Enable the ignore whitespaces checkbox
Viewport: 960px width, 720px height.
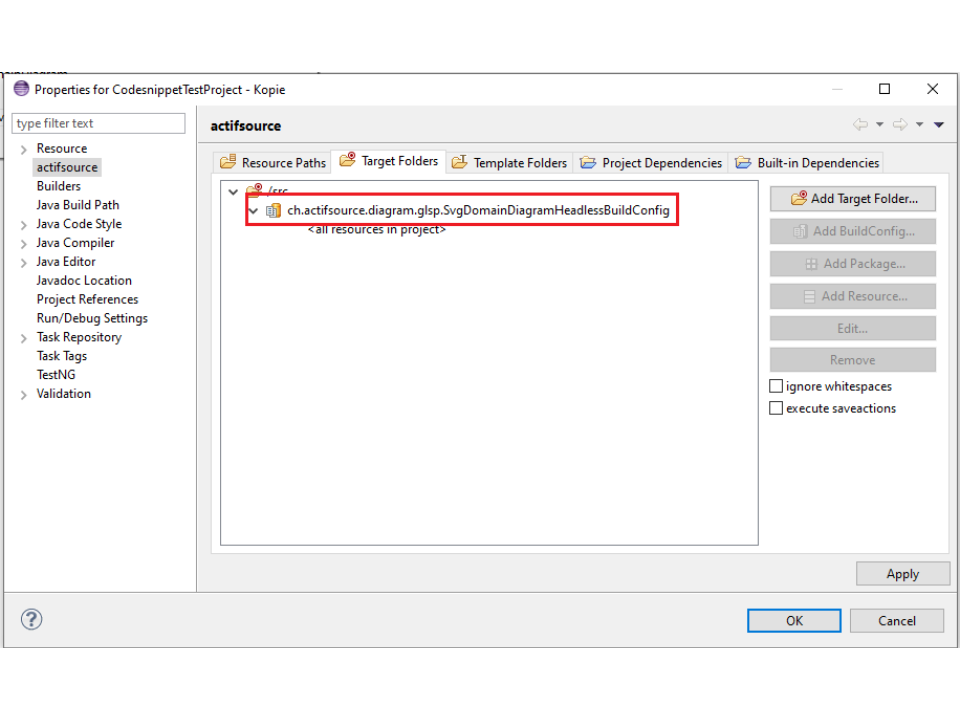pos(776,386)
